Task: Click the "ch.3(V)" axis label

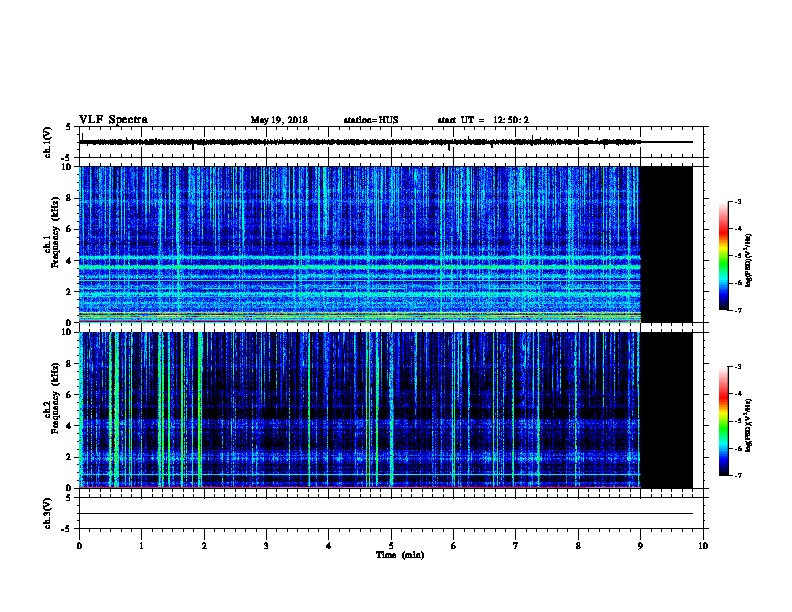Action: click(47, 513)
